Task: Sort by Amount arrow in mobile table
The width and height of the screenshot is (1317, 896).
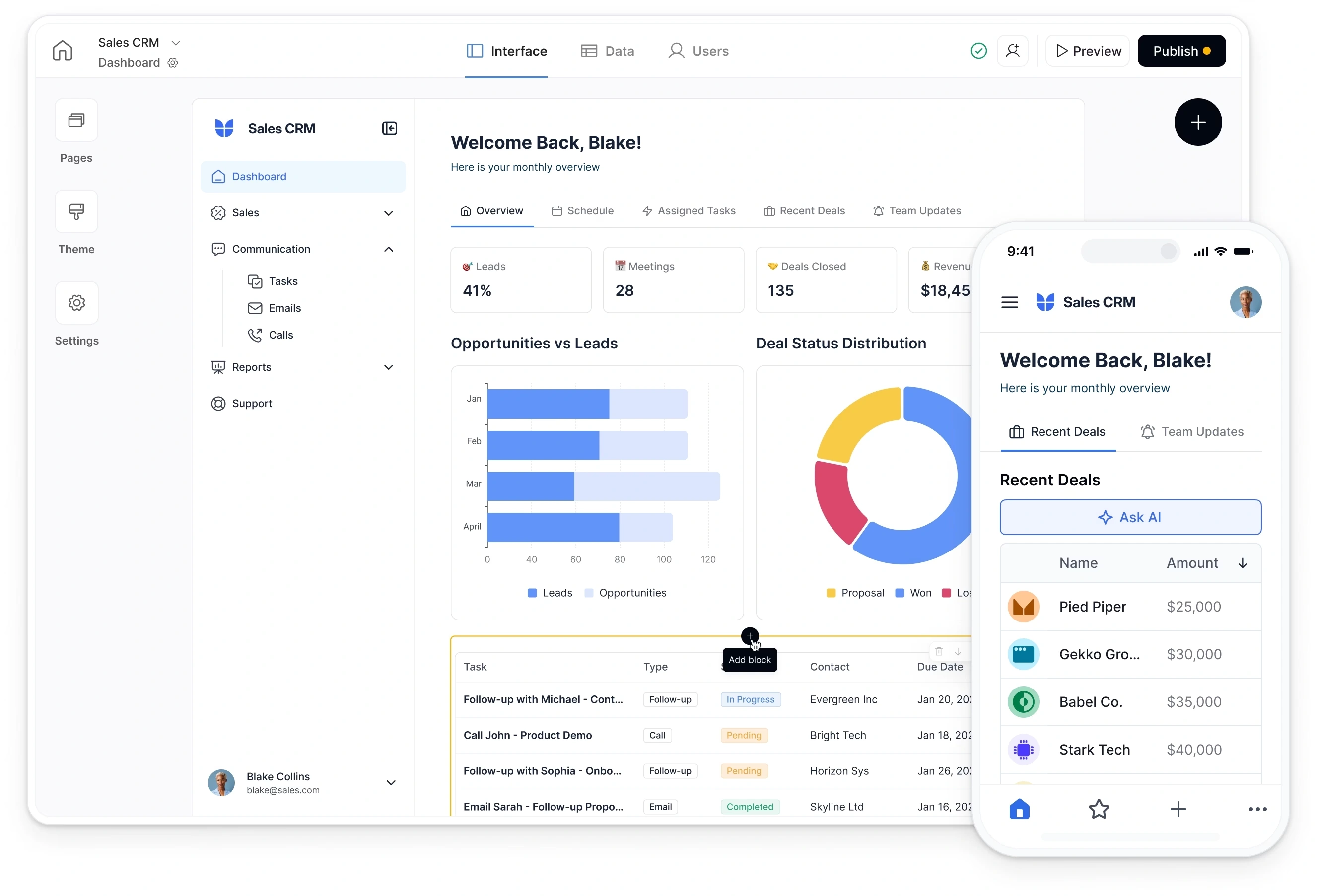Action: pyautogui.click(x=1242, y=563)
